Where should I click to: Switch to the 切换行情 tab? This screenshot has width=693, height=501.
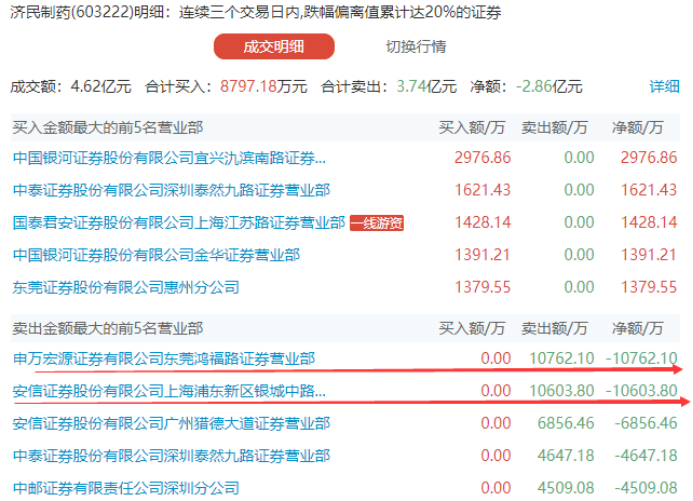pyautogui.click(x=416, y=46)
